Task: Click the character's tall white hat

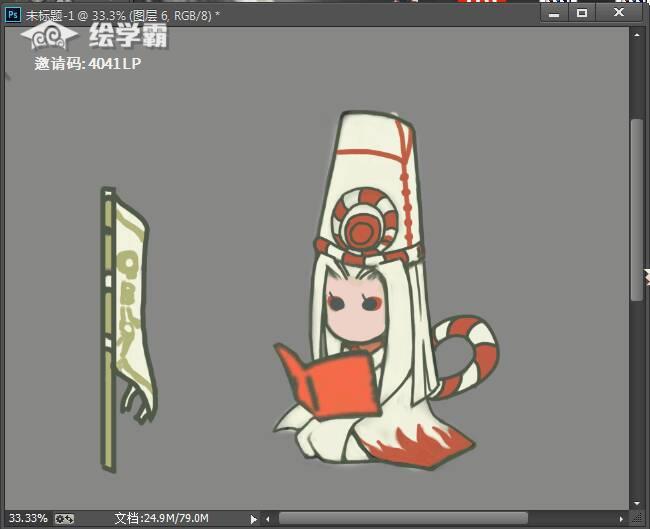Action: pyautogui.click(x=369, y=187)
